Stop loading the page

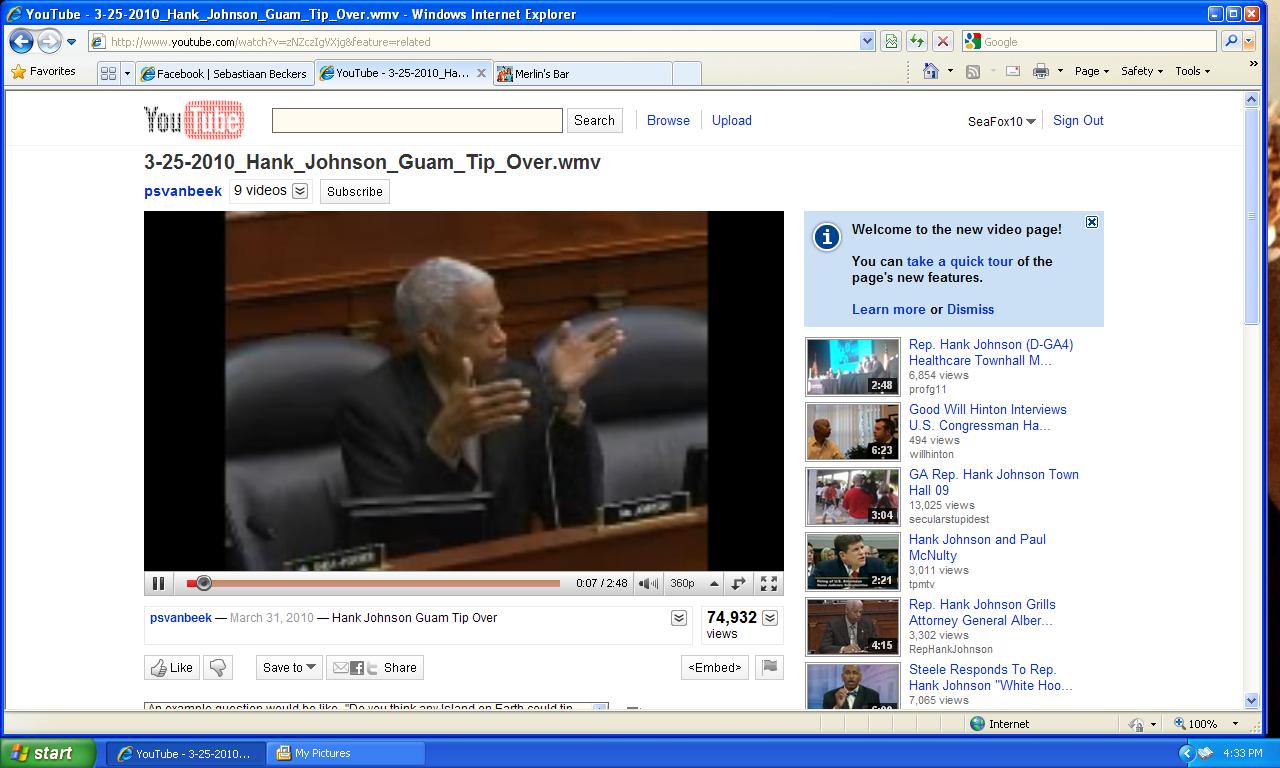(x=942, y=41)
